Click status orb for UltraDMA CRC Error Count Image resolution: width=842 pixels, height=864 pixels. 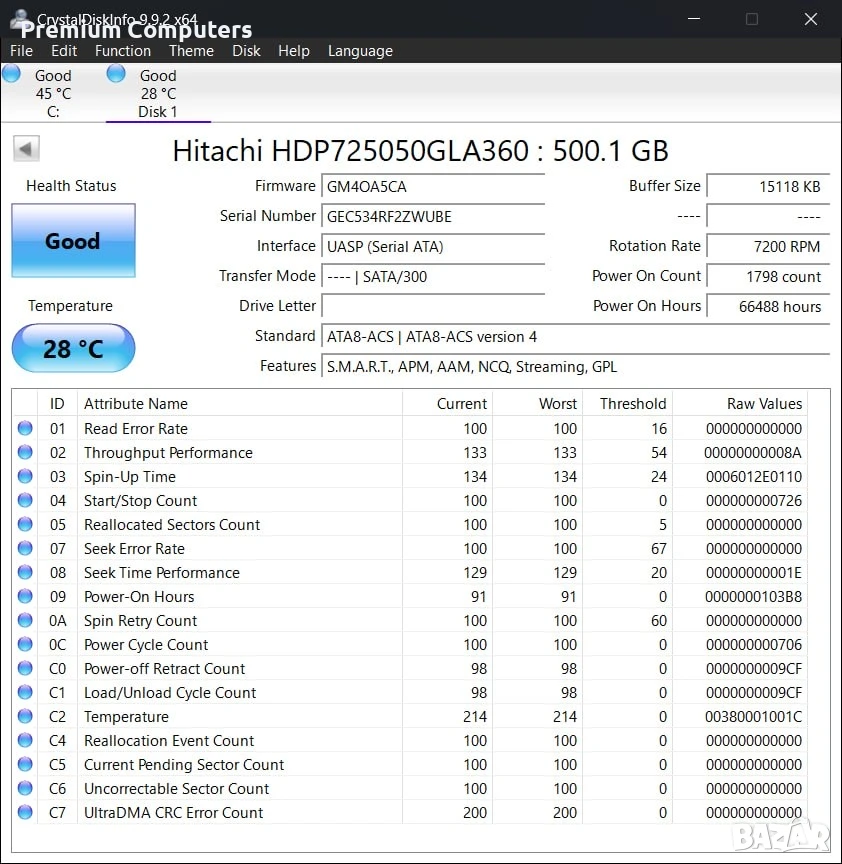[25, 812]
